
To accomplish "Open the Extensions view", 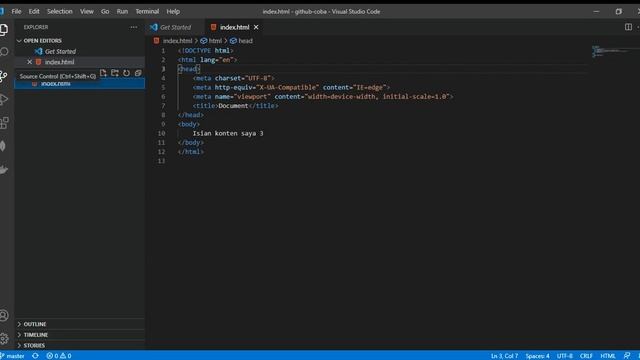I will coord(4,122).
